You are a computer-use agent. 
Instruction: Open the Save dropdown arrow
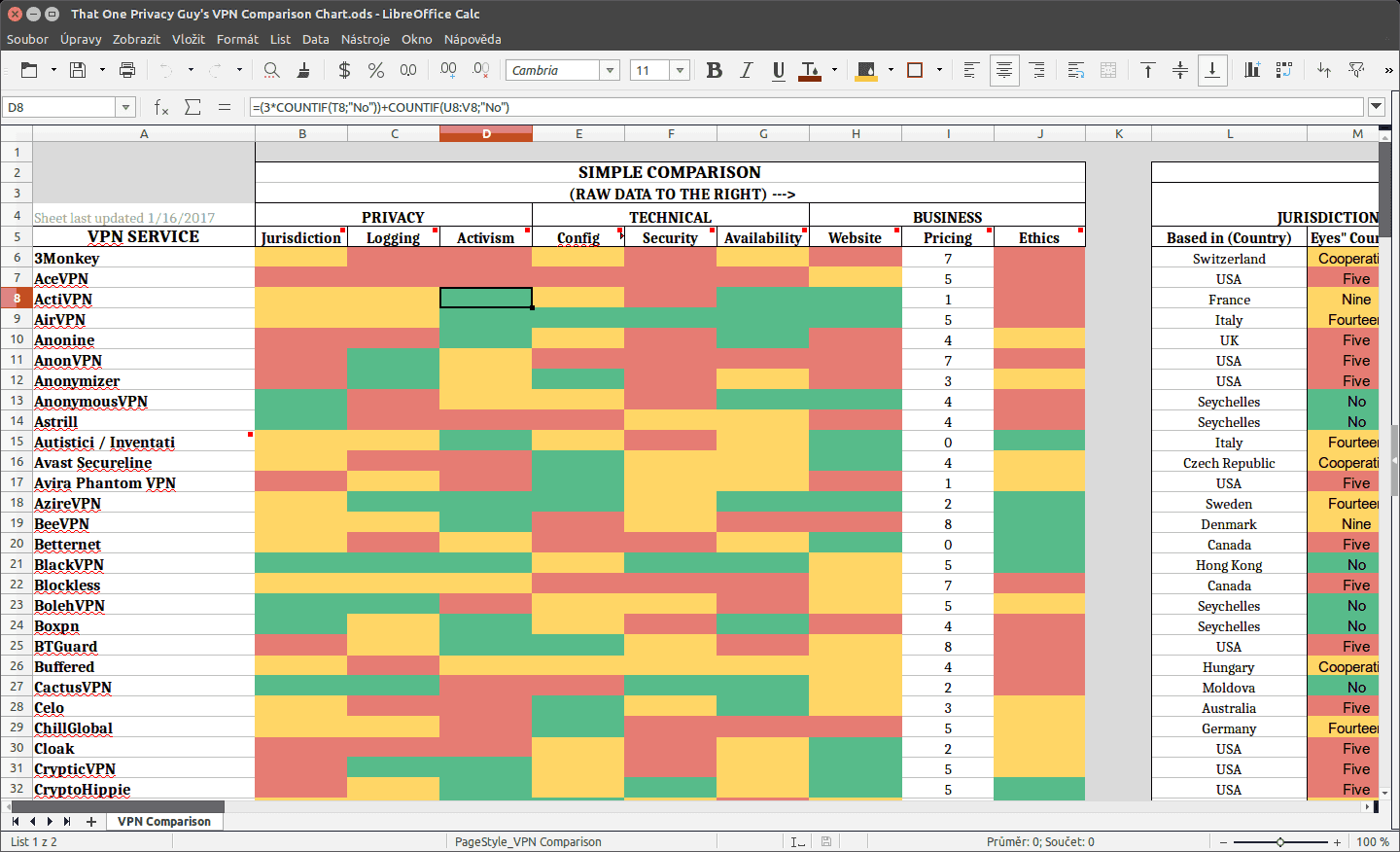(x=102, y=70)
